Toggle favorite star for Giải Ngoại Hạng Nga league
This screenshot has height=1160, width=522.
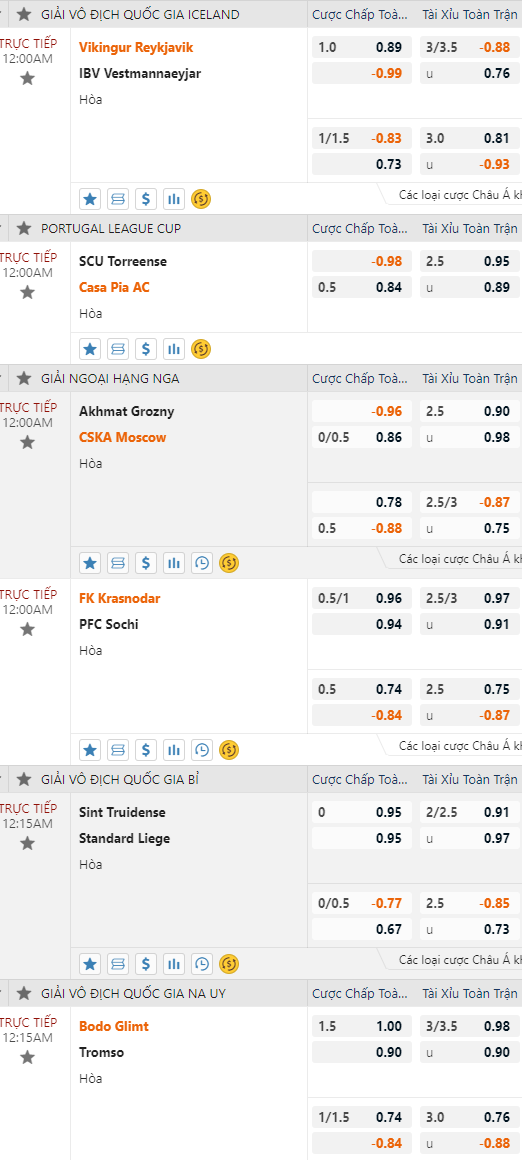24,379
